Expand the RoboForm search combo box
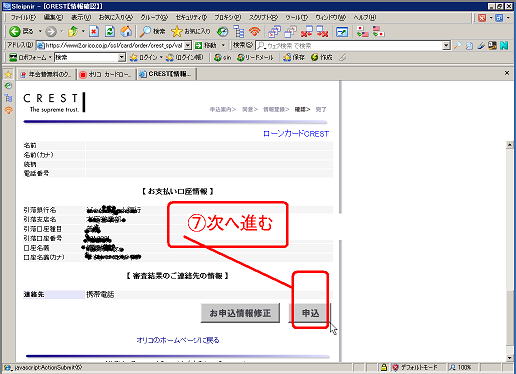The width and height of the screenshot is (516, 374). tap(122, 58)
